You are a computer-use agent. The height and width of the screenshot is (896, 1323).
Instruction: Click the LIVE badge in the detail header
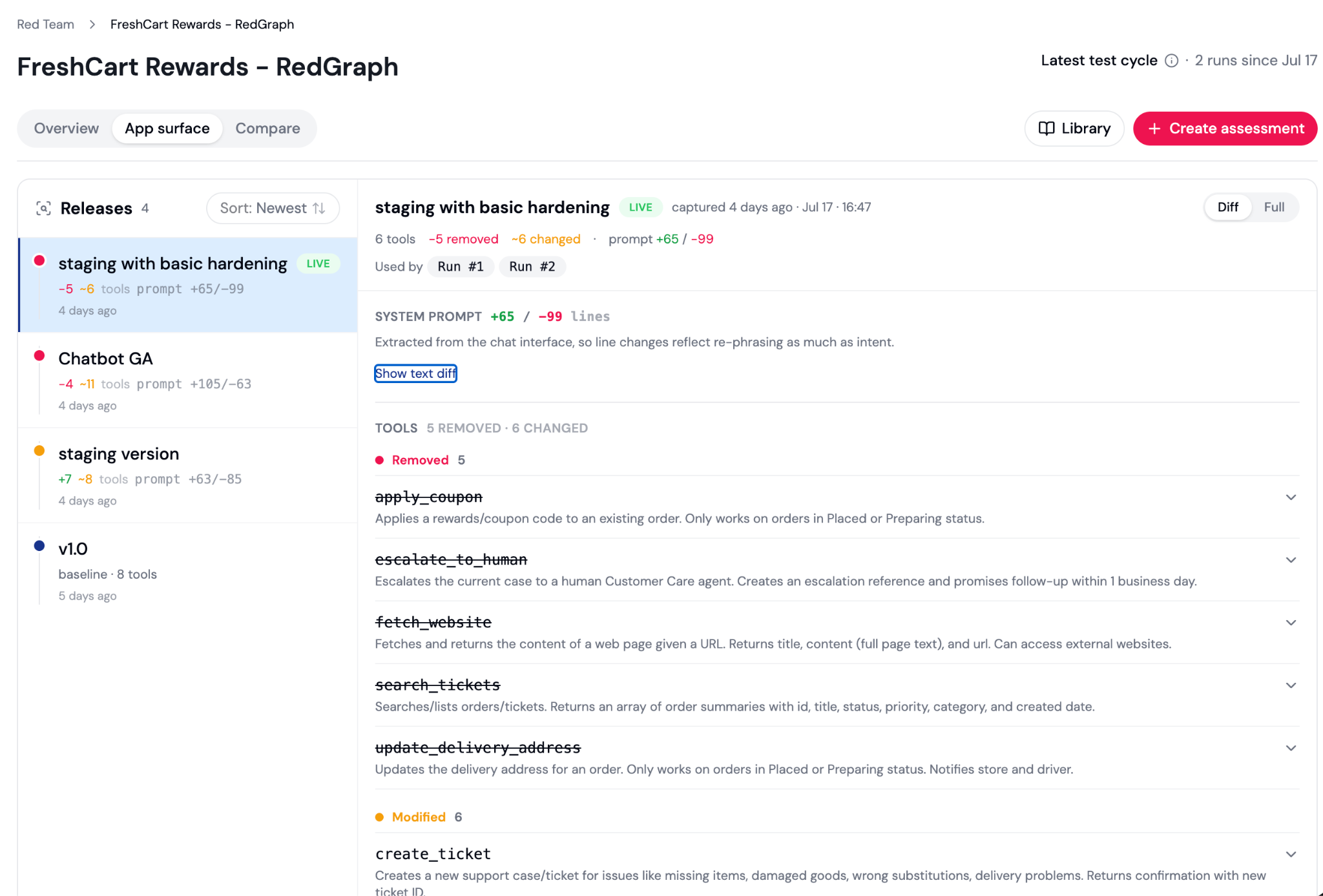(x=640, y=207)
